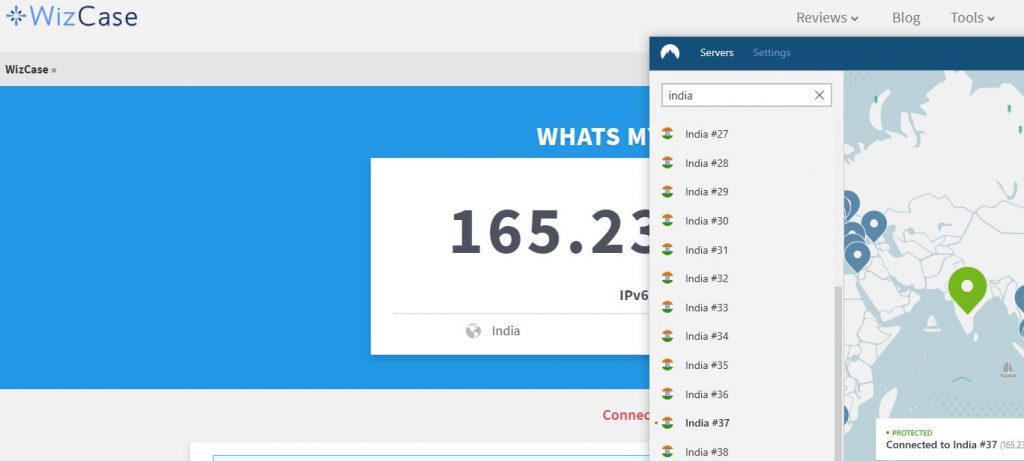Click the NordVPN mountain logo icon

pyautogui.click(x=670, y=53)
